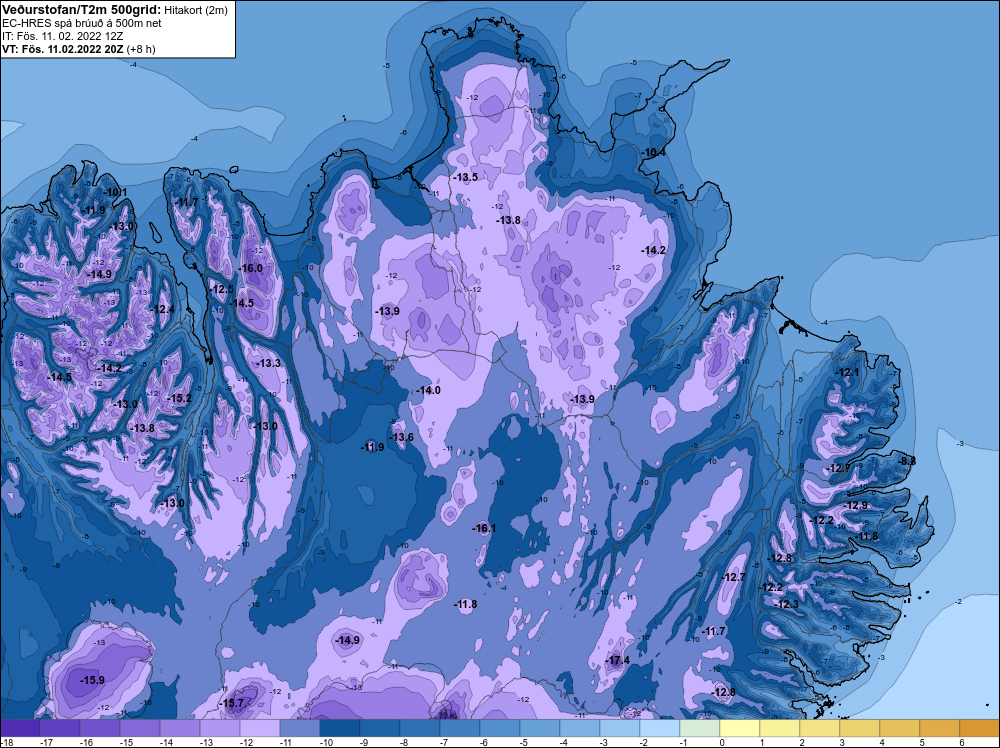Image resolution: width=1000 pixels, height=748 pixels.
Task: Click the -12.5 temperature label
Action: coord(222,289)
